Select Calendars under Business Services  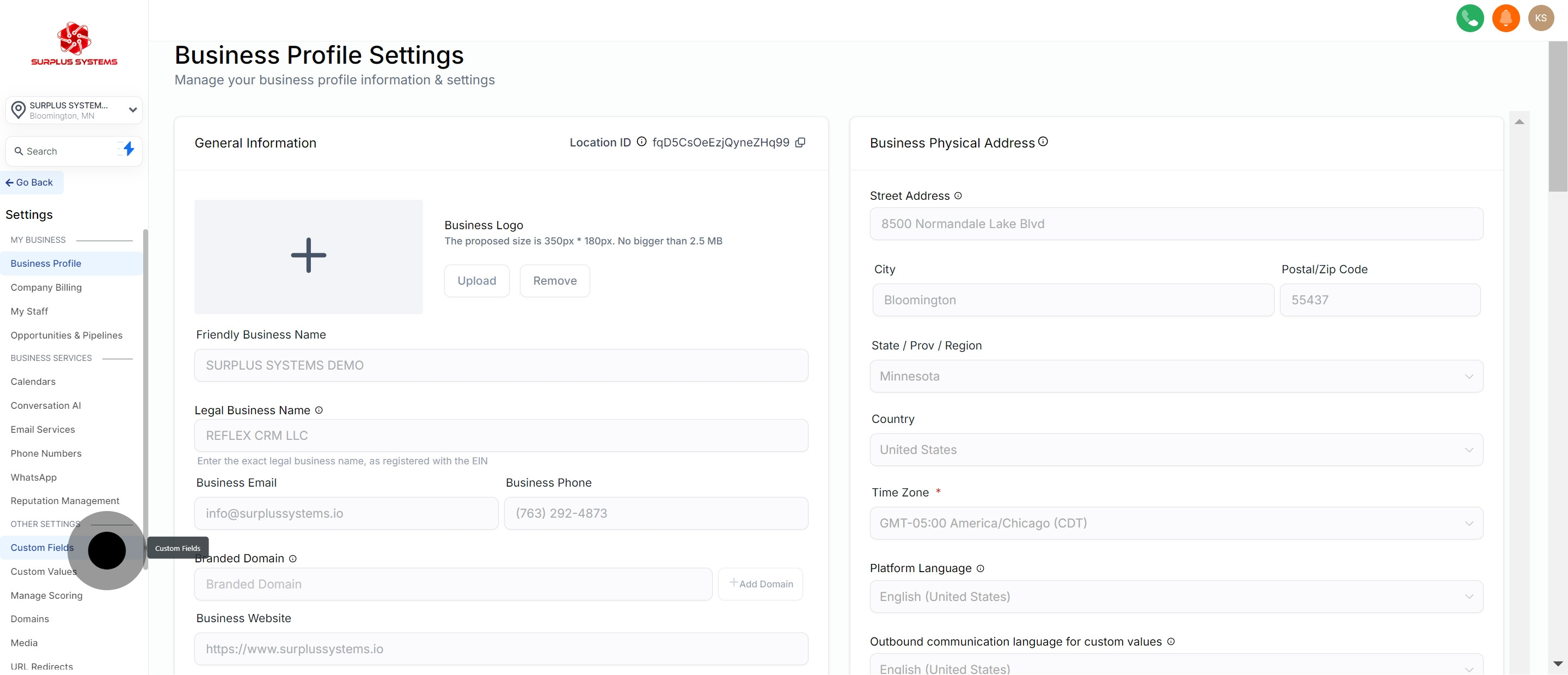click(x=33, y=382)
